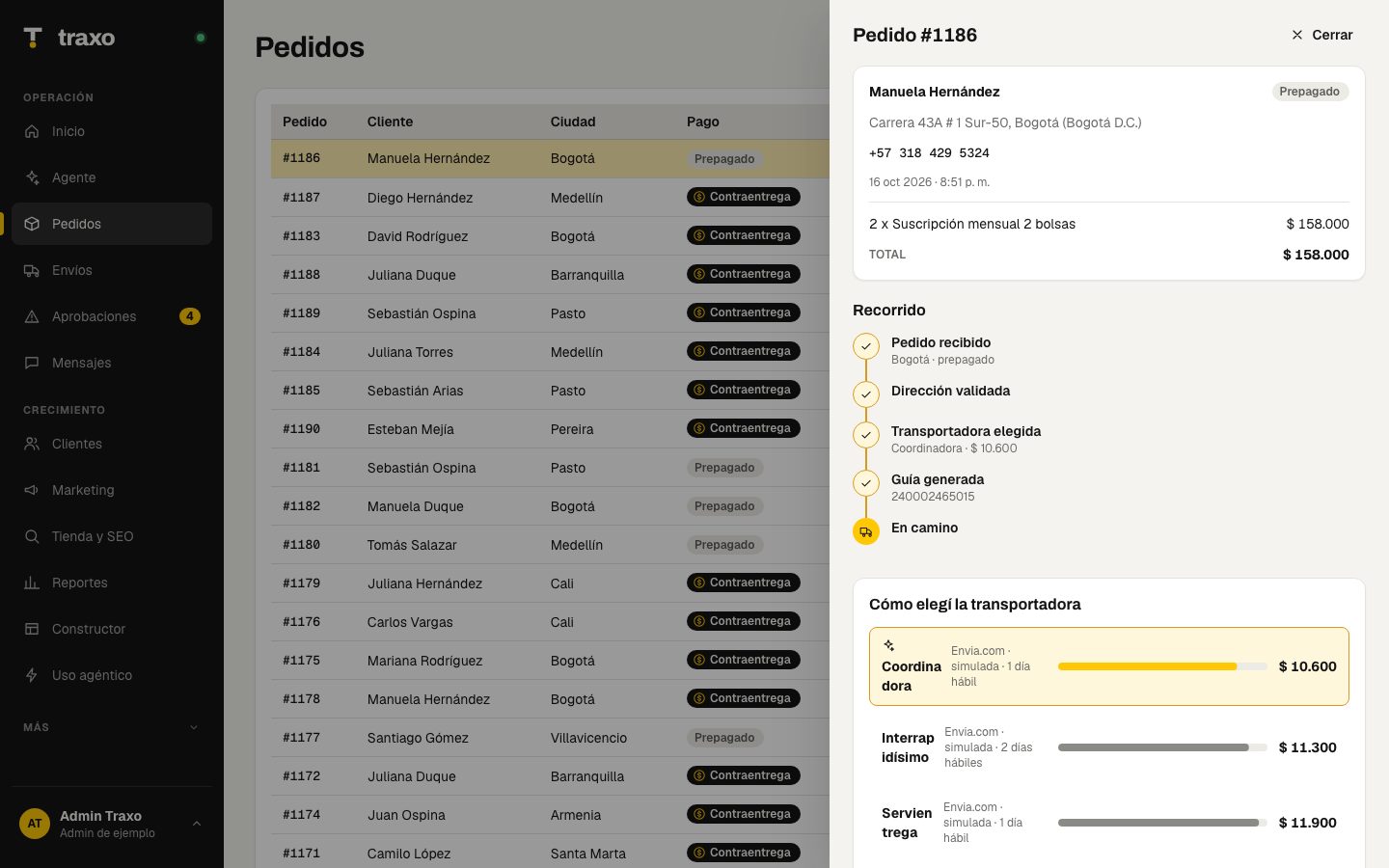Screen dimensions: 1389x868
Task: Open the Mensajes chat icon
Action: [32, 363]
